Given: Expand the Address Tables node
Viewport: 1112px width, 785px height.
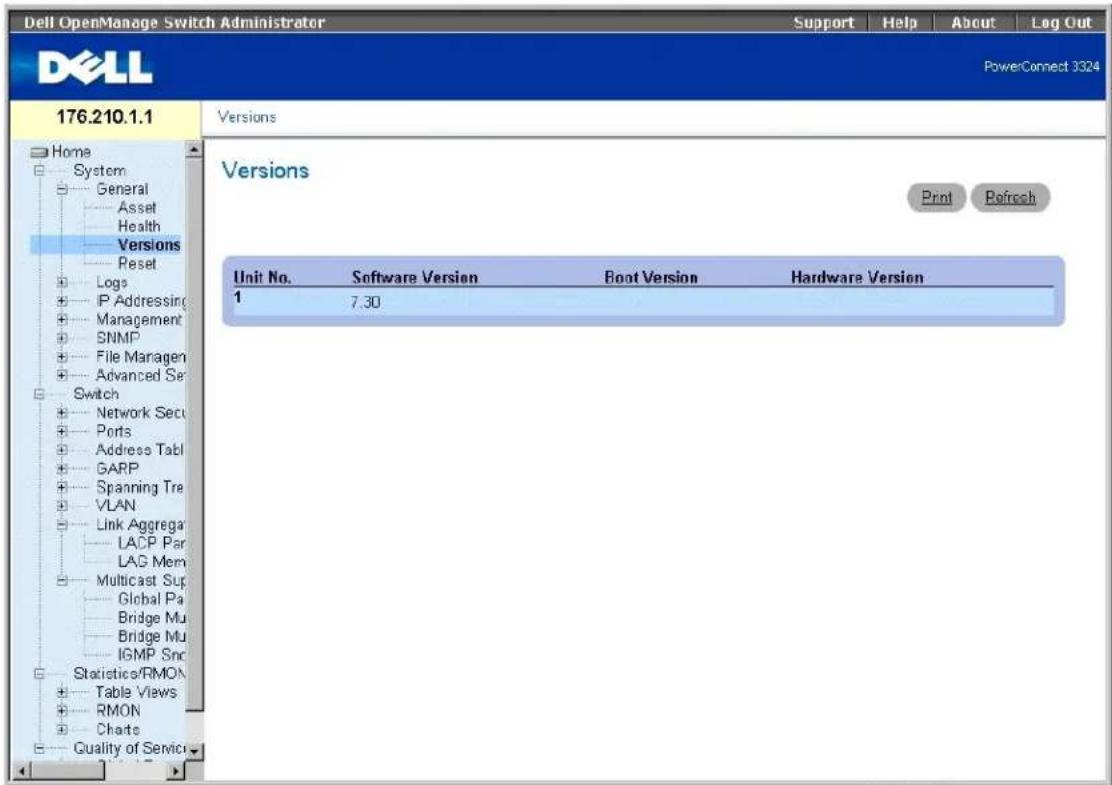Looking at the screenshot, I should [62, 450].
